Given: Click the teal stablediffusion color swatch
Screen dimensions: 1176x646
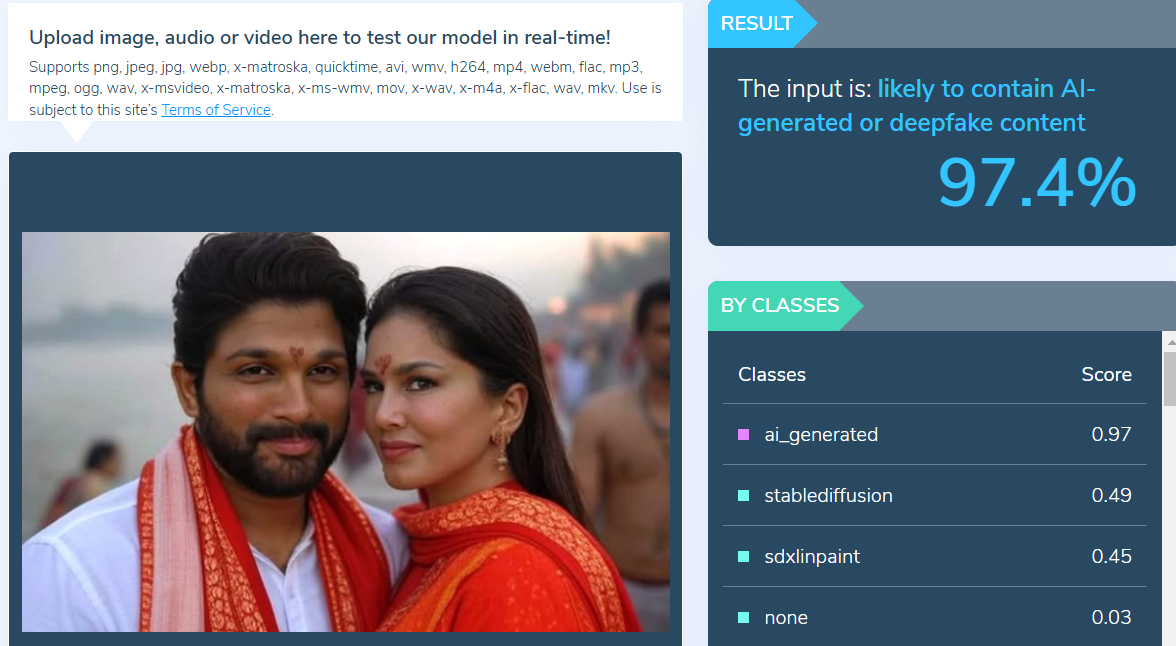Looking at the screenshot, I should (x=743, y=495).
